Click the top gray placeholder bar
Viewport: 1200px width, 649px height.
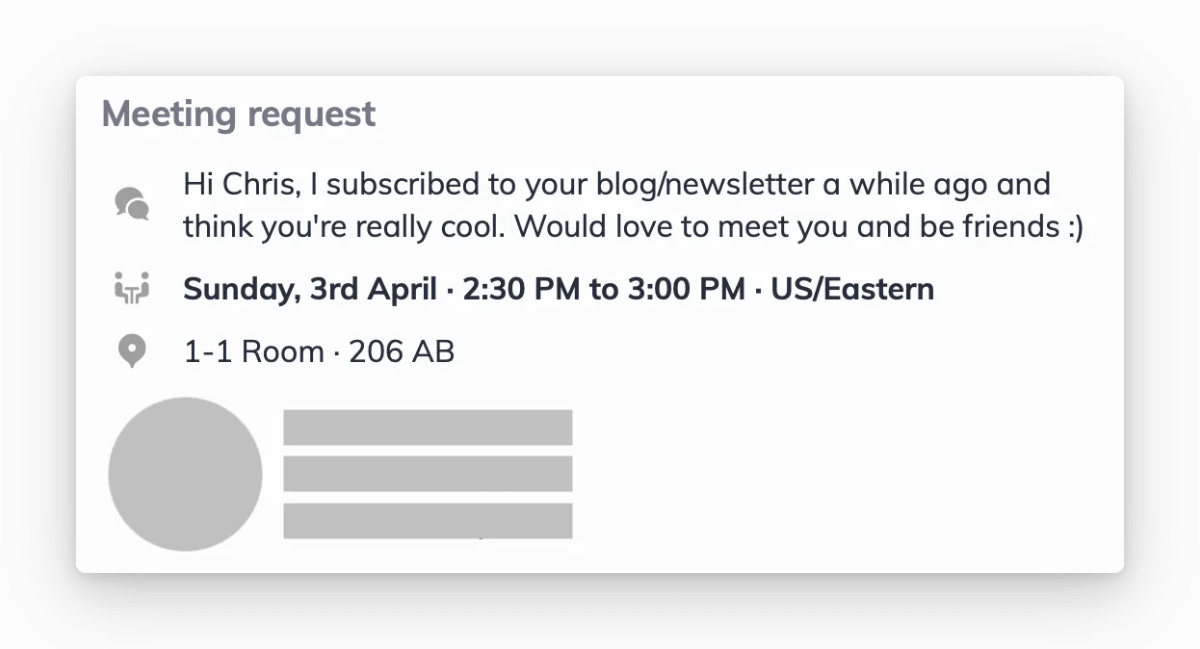point(428,427)
